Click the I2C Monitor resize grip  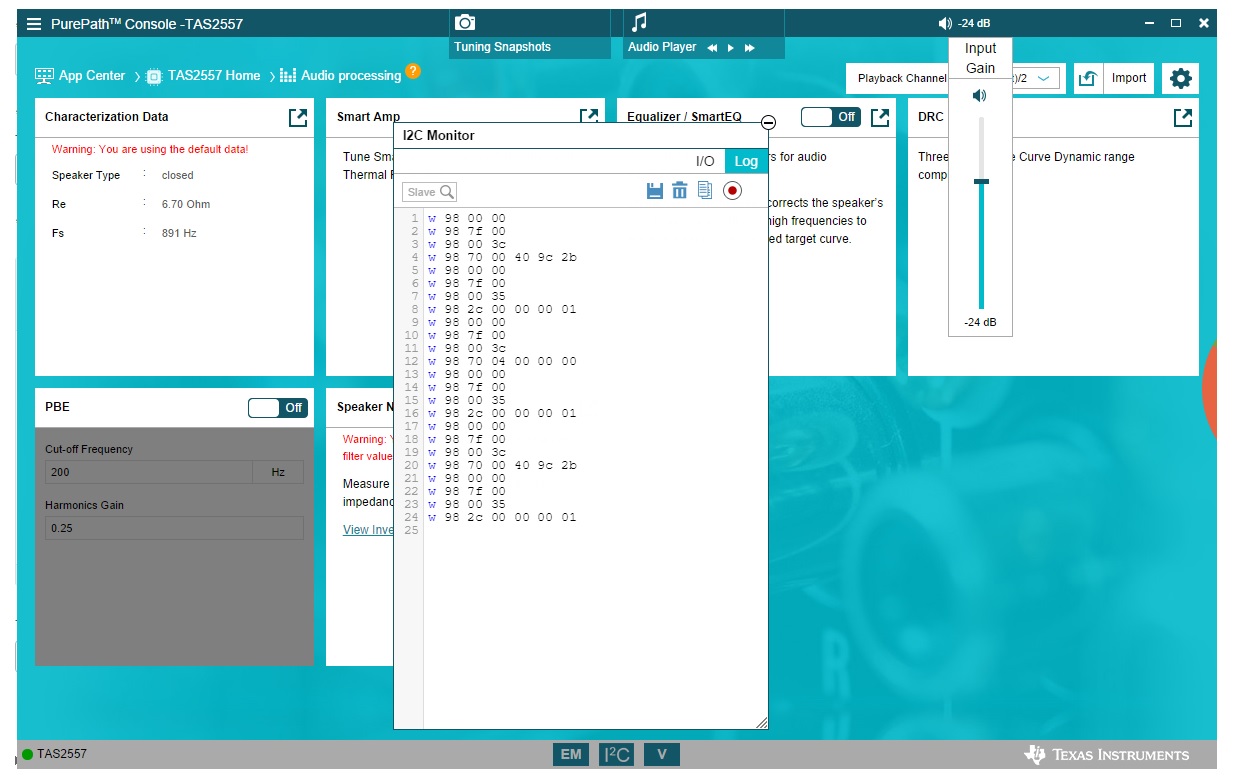[x=761, y=722]
